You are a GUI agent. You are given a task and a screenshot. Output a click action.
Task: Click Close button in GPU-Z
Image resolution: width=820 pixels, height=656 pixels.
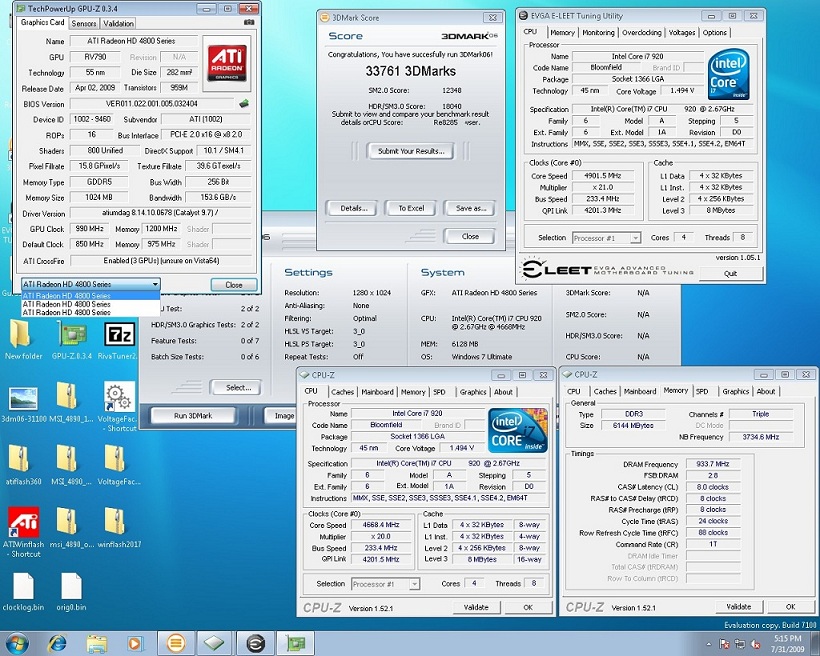click(234, 285)
